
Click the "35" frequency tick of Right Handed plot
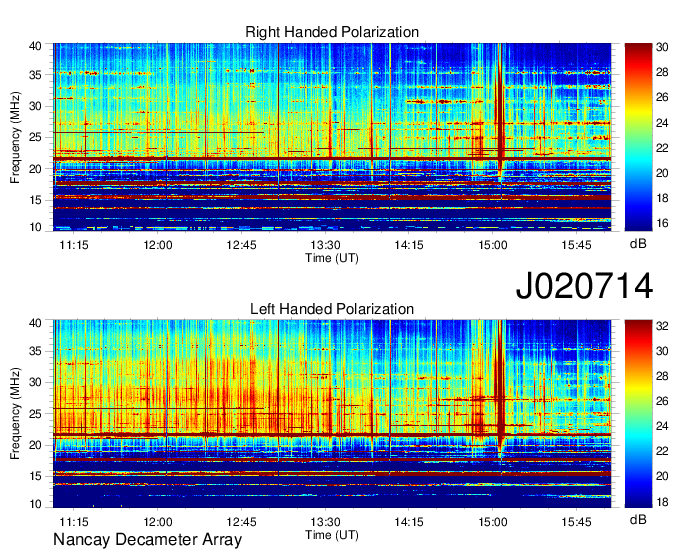[35, 75]
